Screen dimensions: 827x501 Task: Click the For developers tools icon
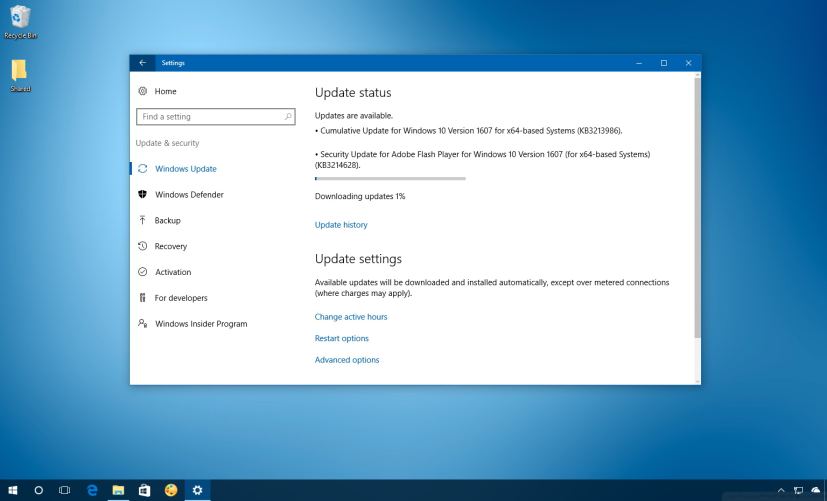(142, 297)
